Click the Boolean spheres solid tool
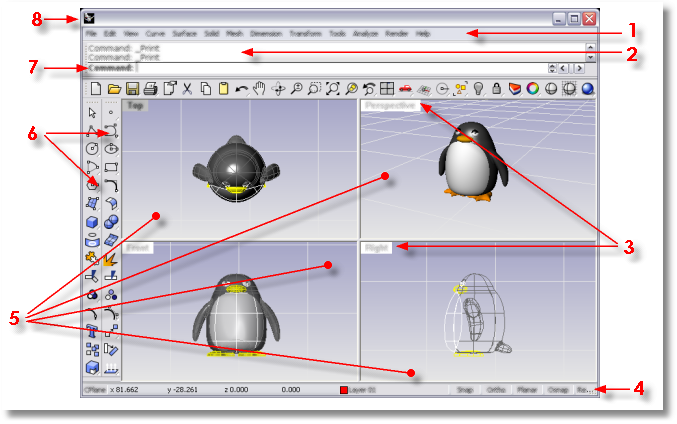The width and height of the screenshot is (677, 424). tap(111, 222)
